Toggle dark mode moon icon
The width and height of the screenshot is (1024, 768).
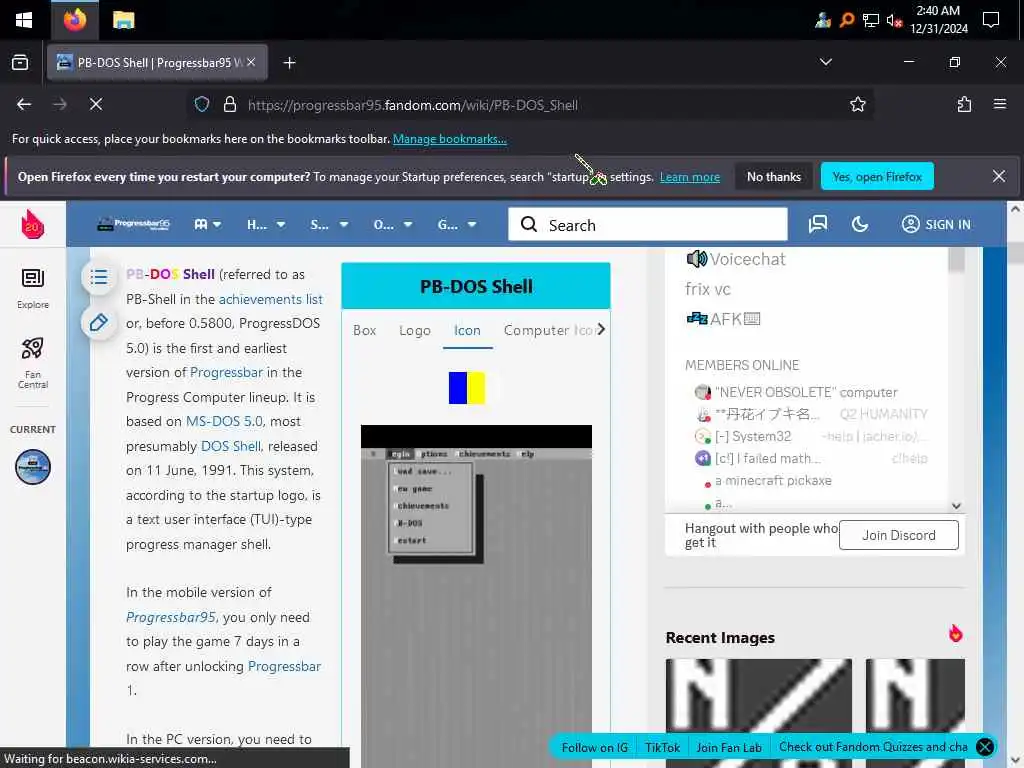click(860, 225)
